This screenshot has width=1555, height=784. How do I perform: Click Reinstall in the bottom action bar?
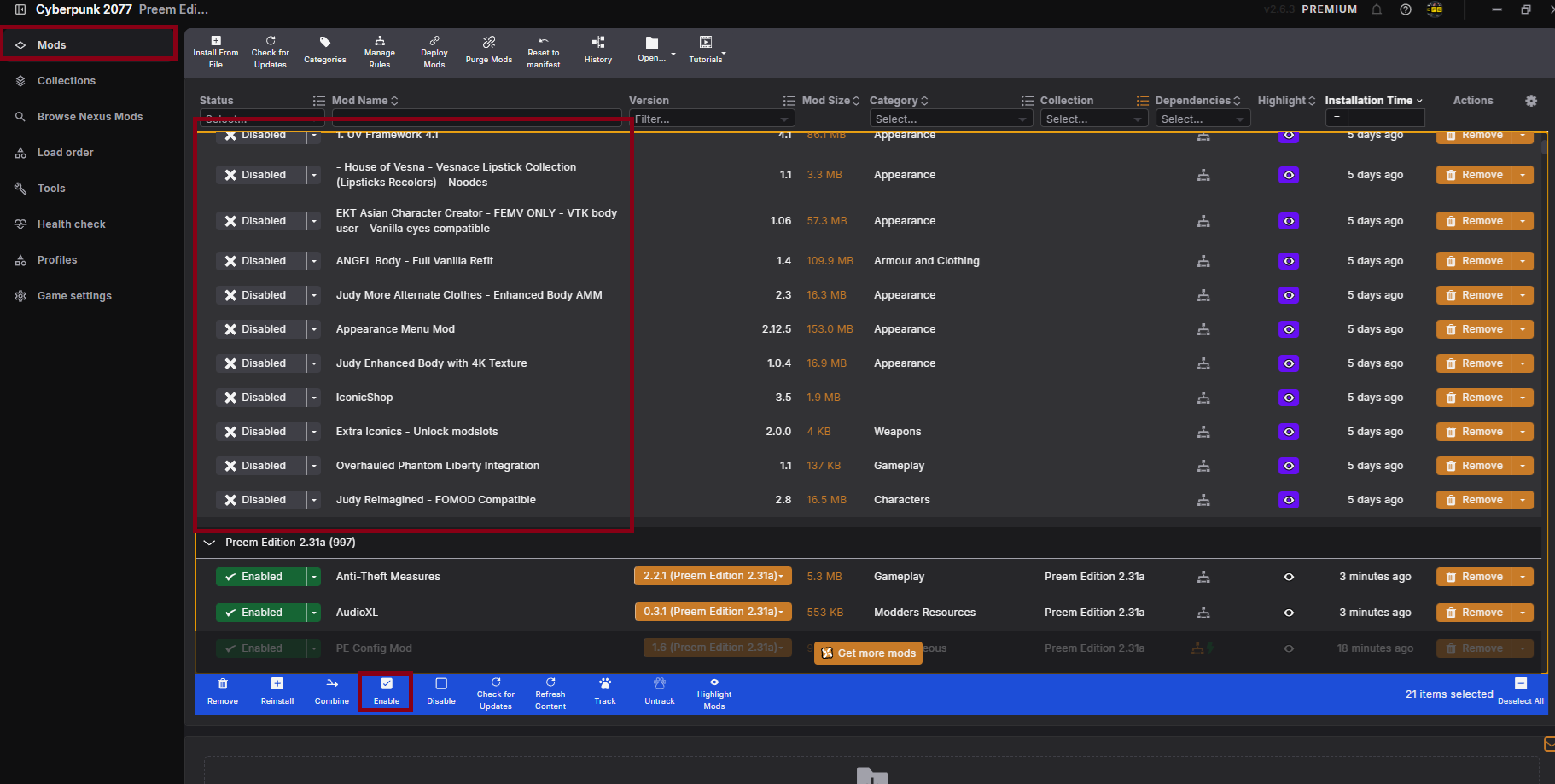[277, 692]
